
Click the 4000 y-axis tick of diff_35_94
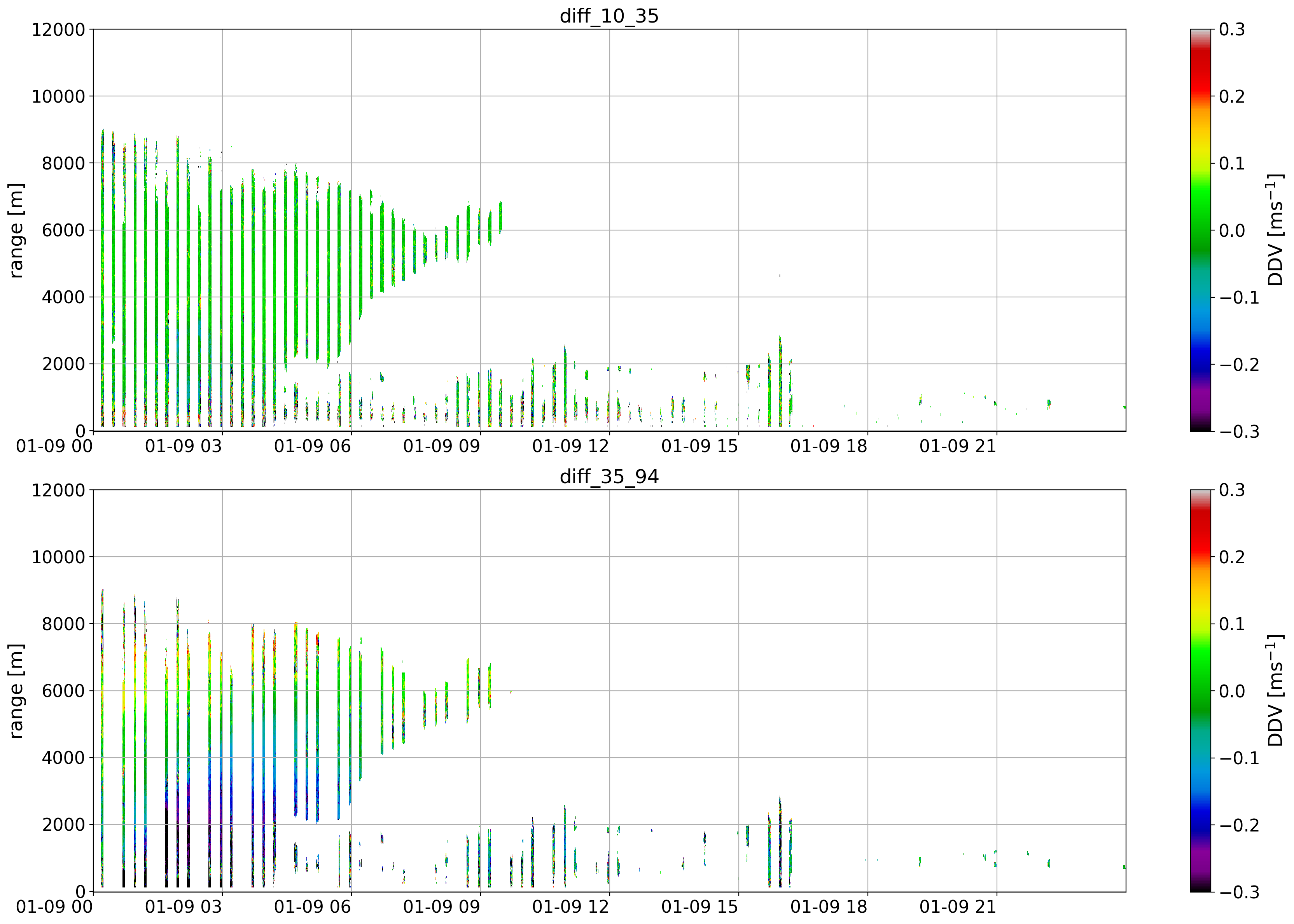(63, 758)
